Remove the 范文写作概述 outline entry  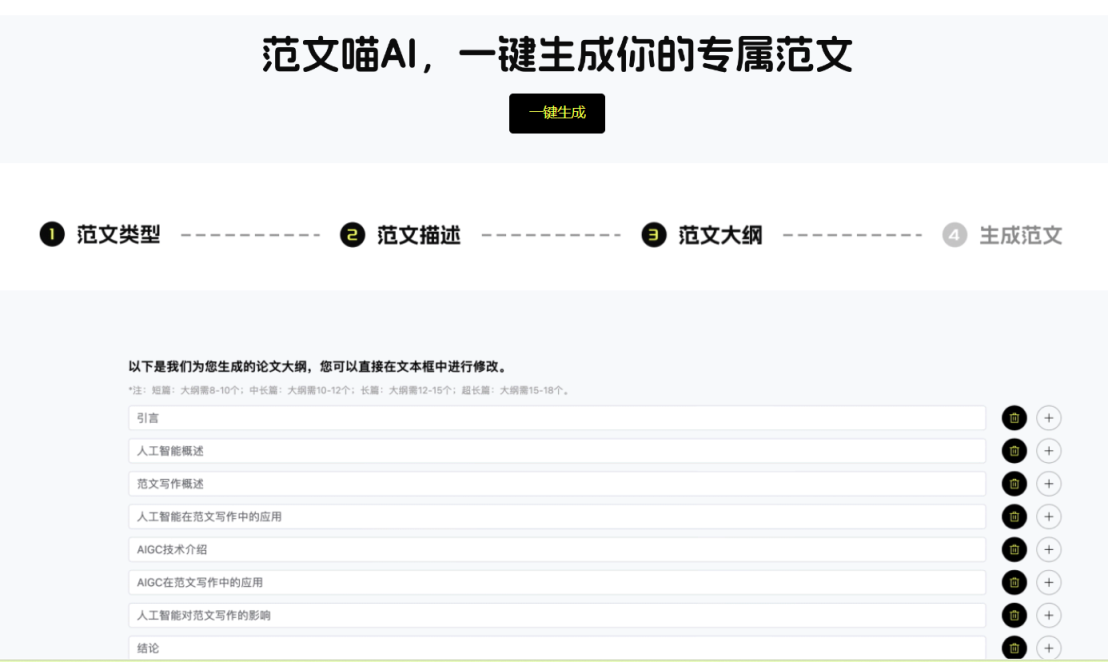(x=1014, y=484)
